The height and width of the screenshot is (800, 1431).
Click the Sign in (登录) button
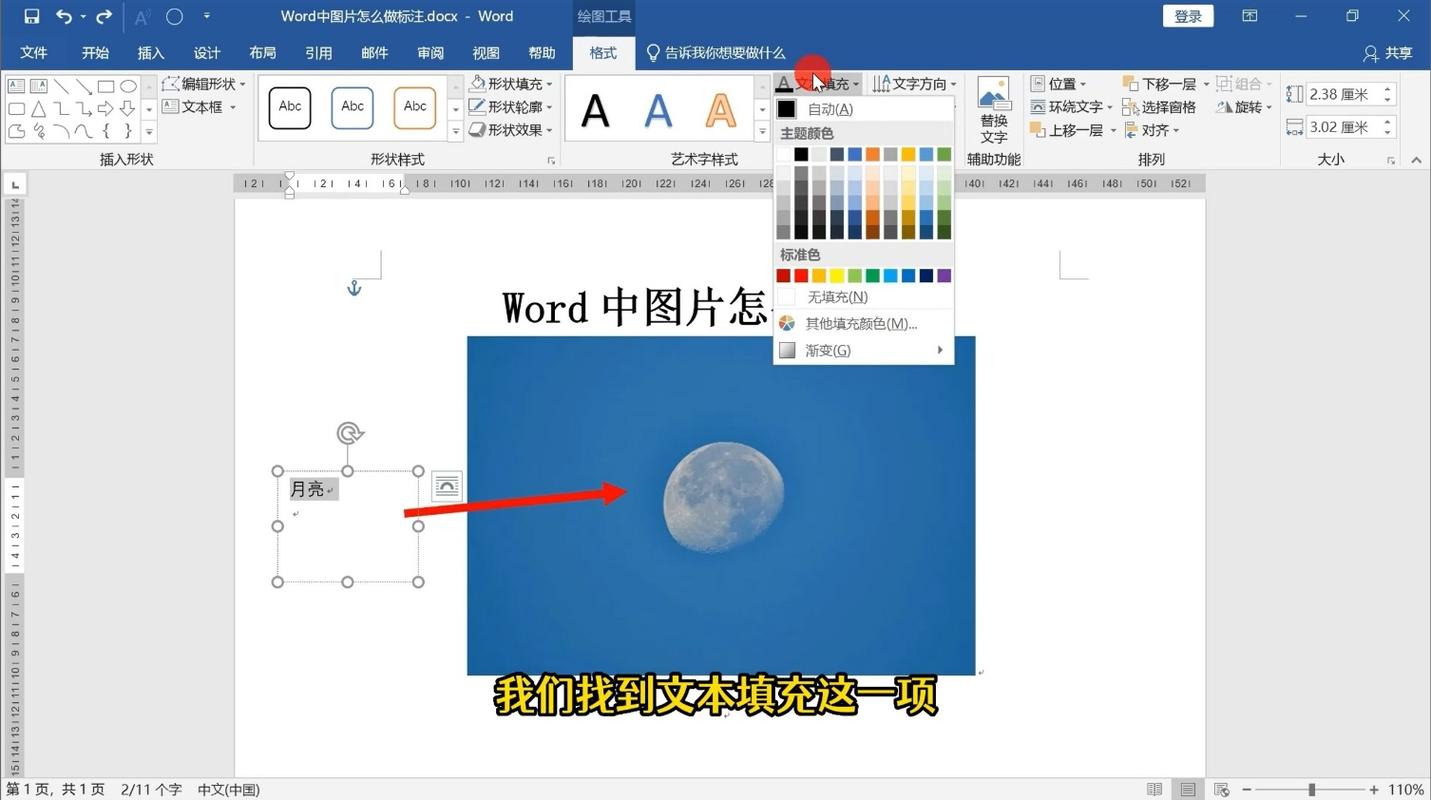pos(1188,16)
